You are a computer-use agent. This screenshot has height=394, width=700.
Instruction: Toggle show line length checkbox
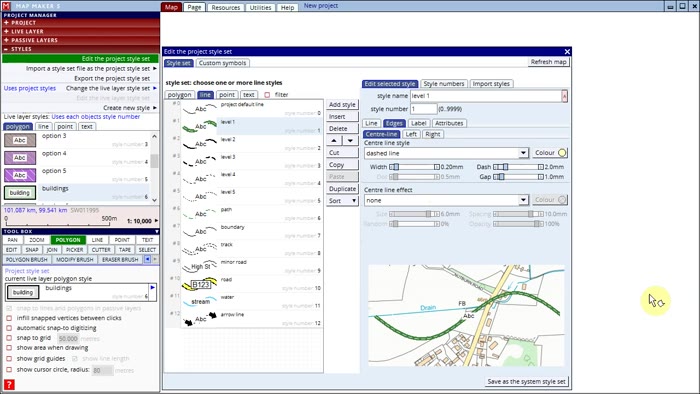[75, 359]
